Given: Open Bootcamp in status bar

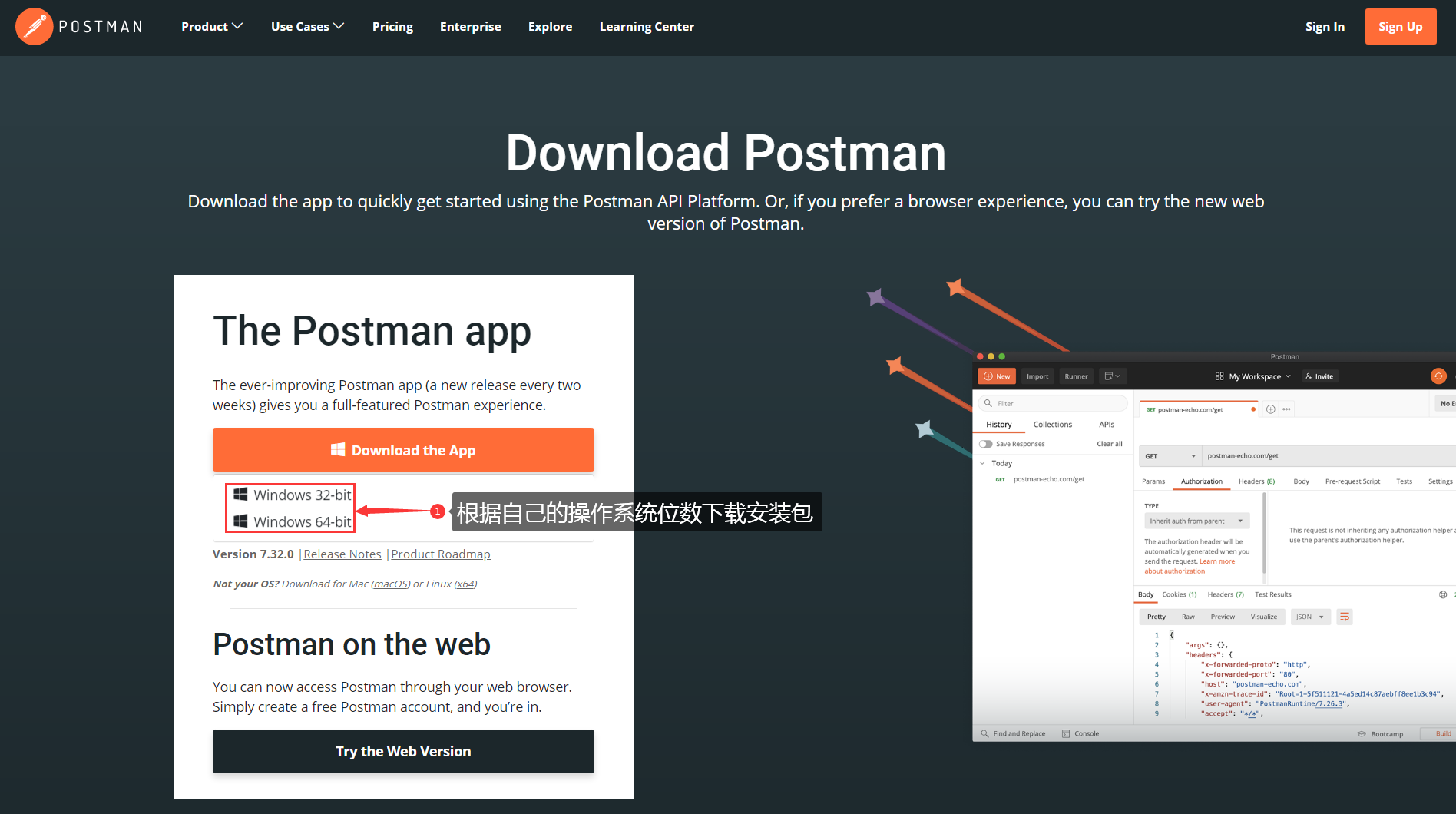Looking at the screenshot, I should pyautogui.click(x=1380, y=733).
